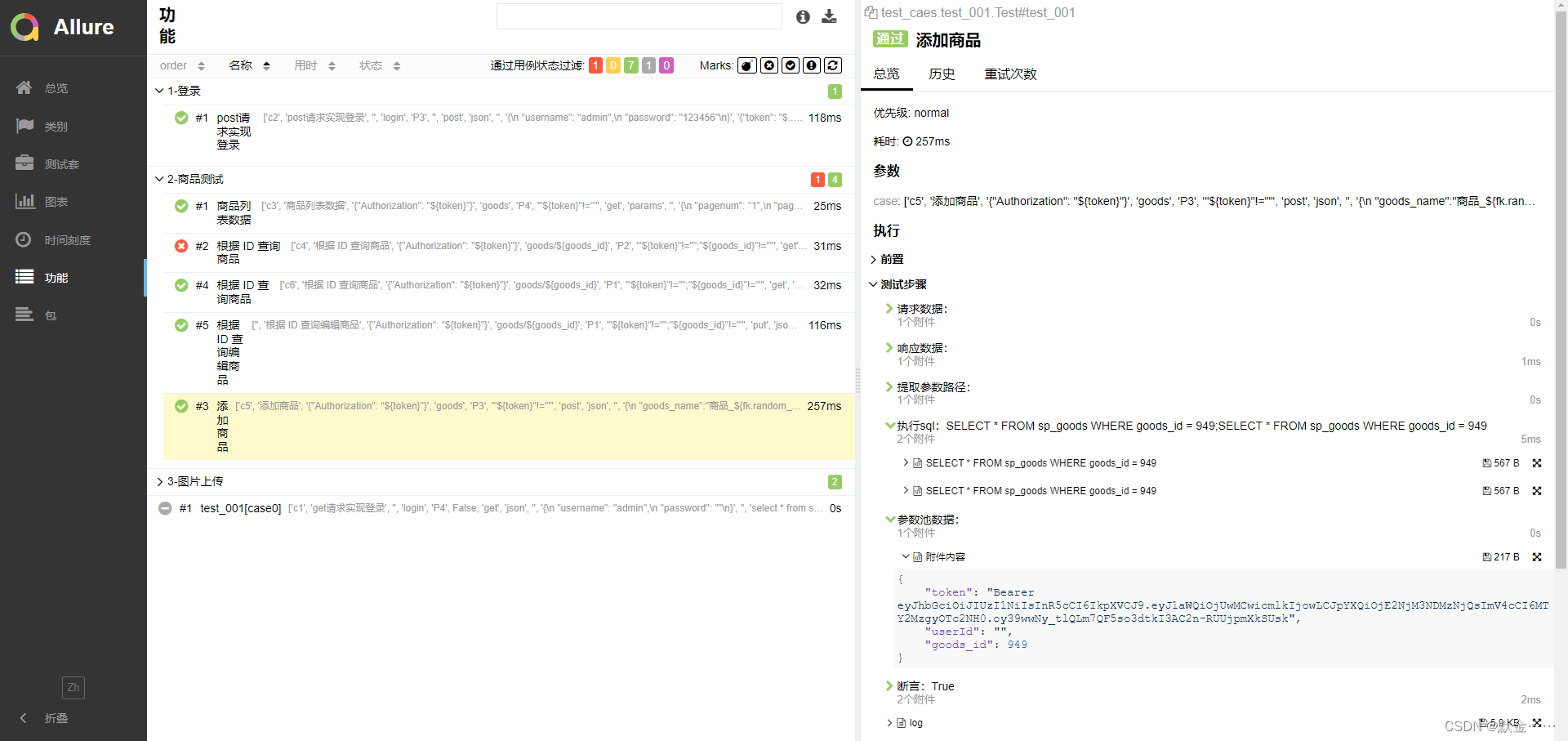The height and width of the screenshot is (741, 1568).
Task: Toggle the yellow broken status filter
Action: (613, 65)
